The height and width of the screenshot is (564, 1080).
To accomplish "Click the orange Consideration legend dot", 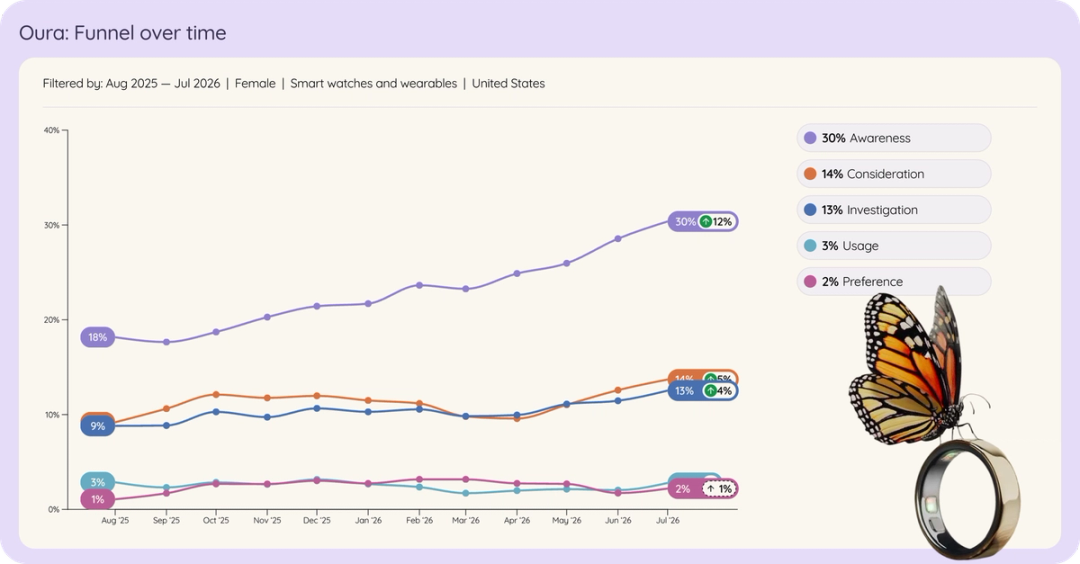I will pos(810,174).
